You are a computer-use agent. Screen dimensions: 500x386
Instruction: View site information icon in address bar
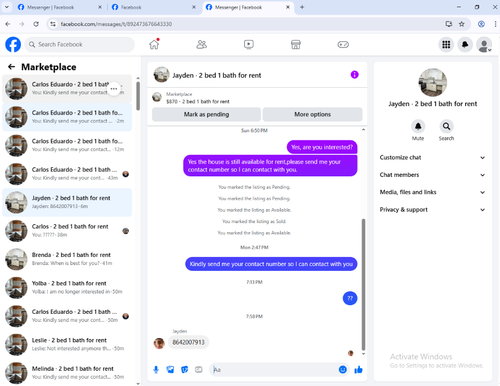point(53,24)
